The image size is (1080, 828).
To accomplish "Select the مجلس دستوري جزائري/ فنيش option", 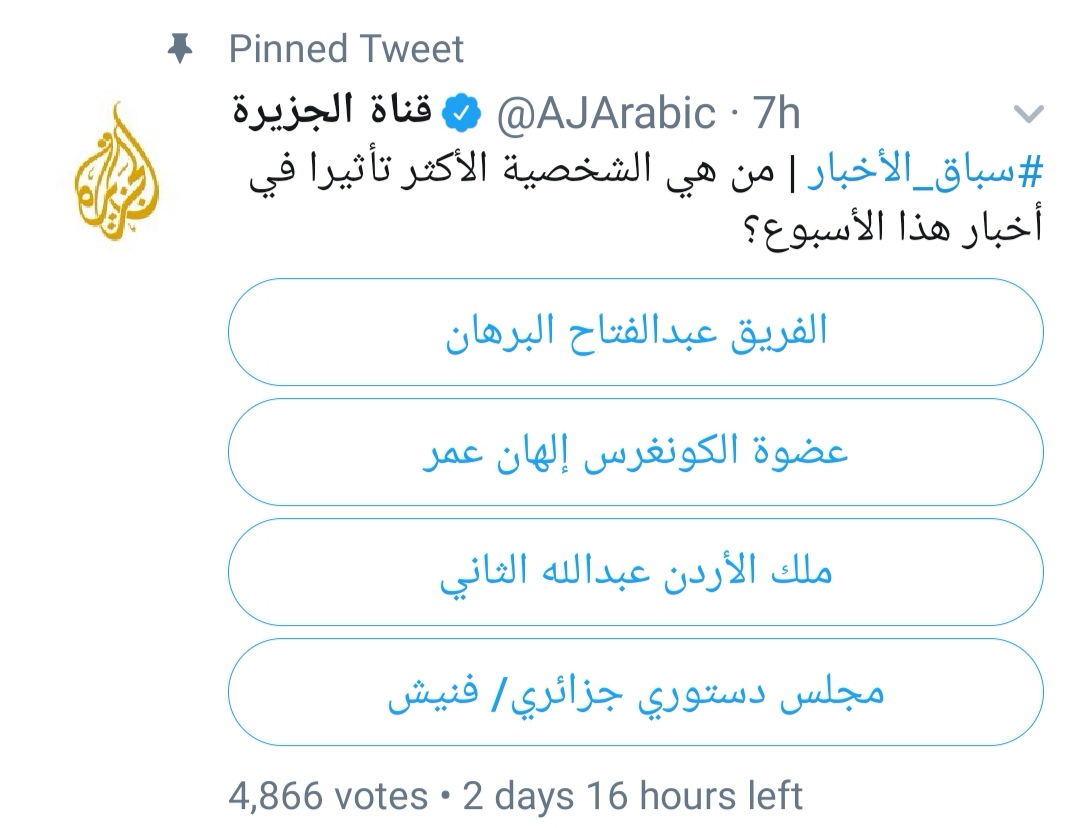I will 634,691.
